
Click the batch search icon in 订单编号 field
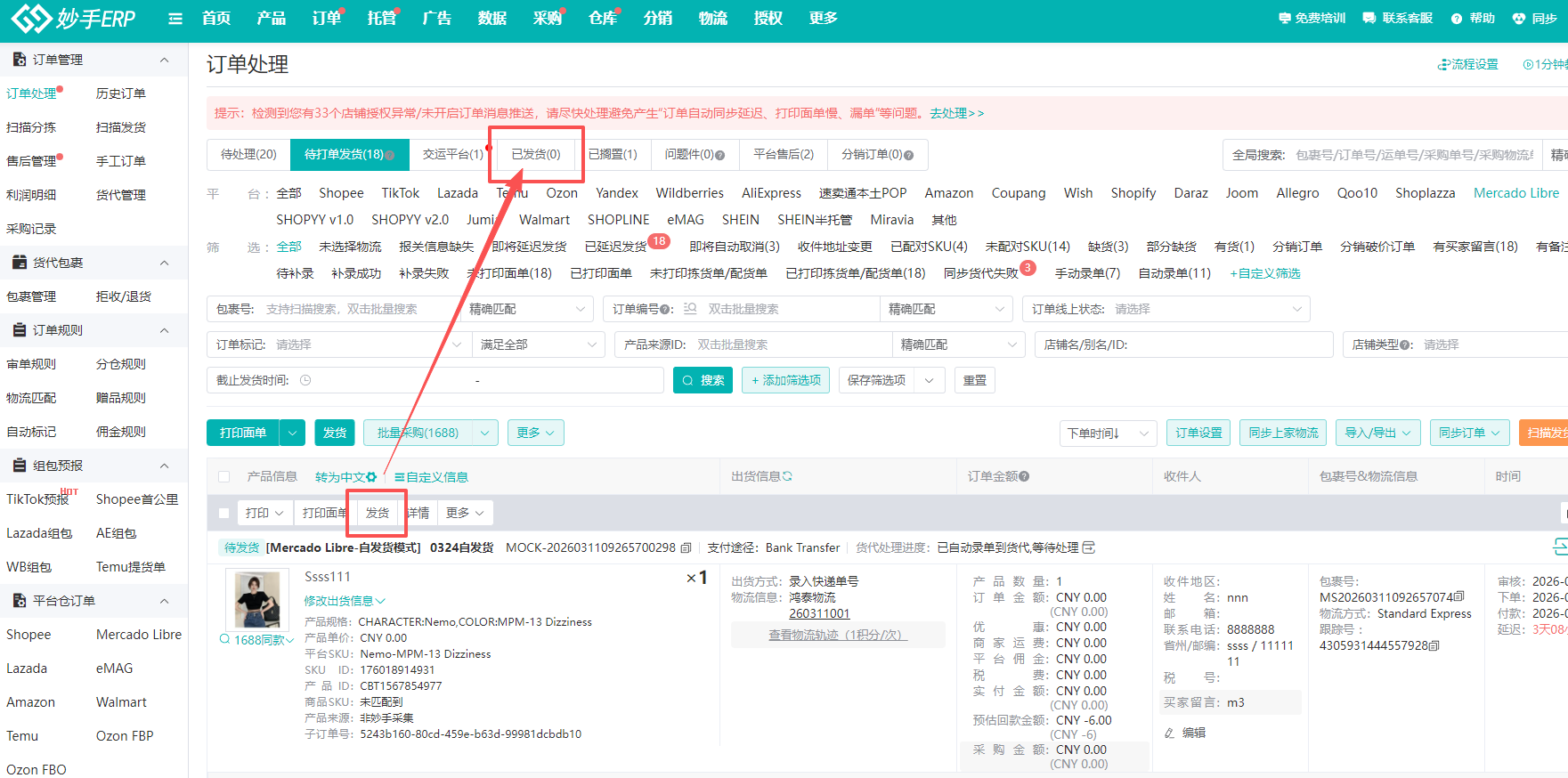pos(690,309)
